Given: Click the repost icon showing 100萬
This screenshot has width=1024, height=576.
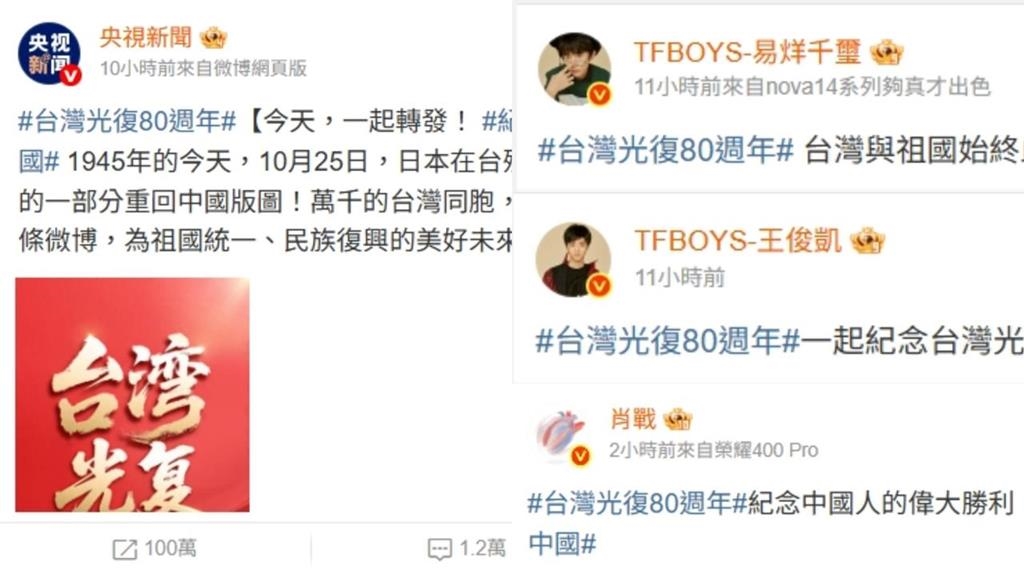Looking at the screenshot, I should [125, 549].
